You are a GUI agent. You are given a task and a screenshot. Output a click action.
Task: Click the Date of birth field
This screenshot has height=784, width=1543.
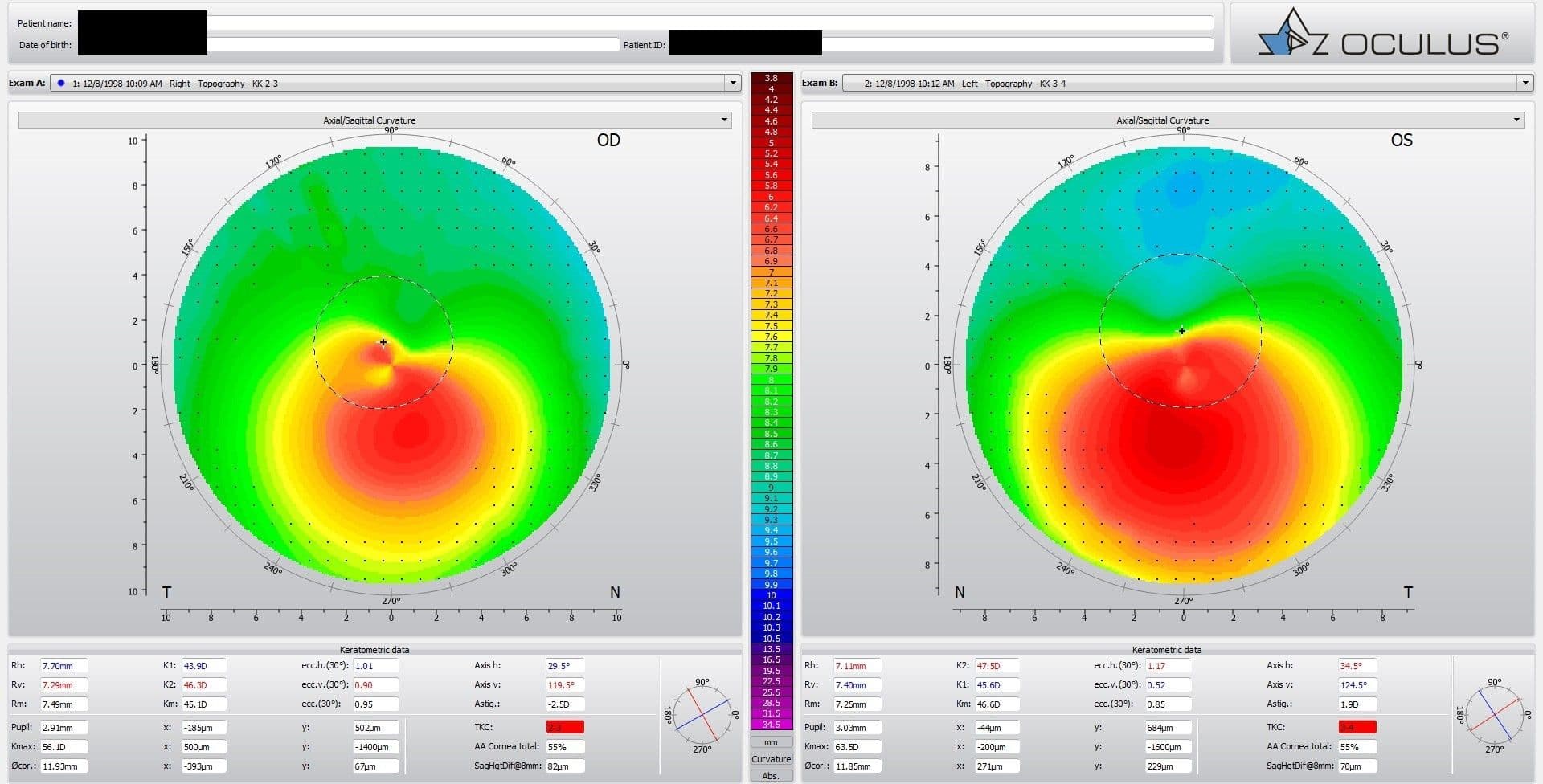pos(349,44)
